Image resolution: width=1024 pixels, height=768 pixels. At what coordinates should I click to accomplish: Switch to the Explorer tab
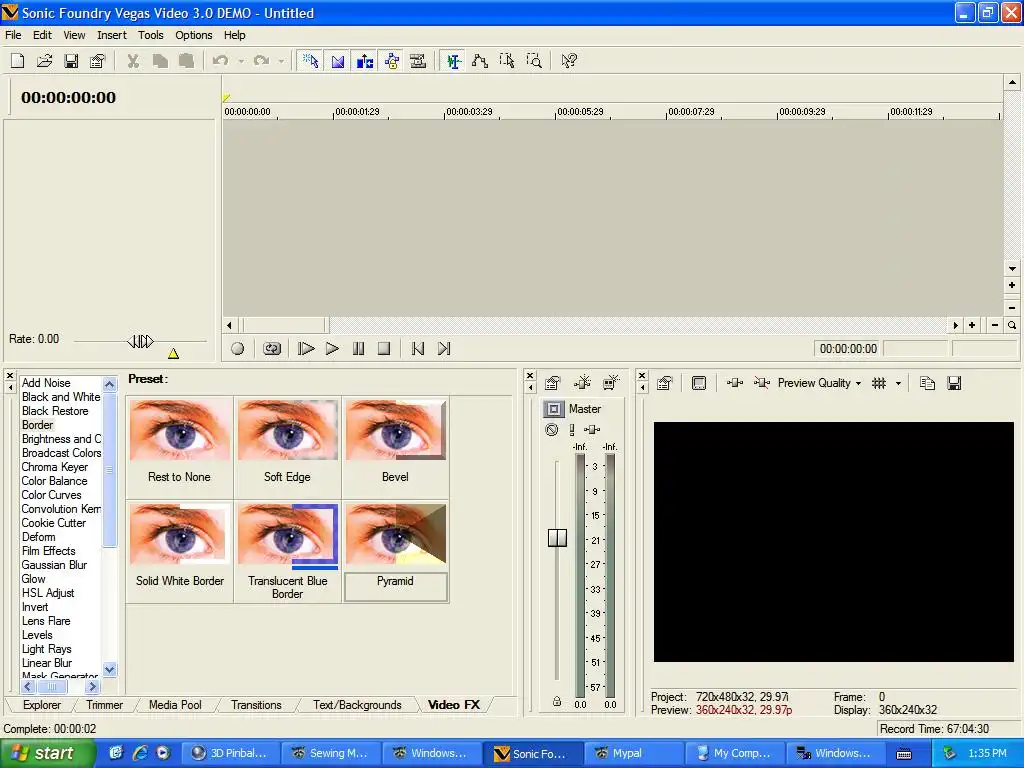42,705
